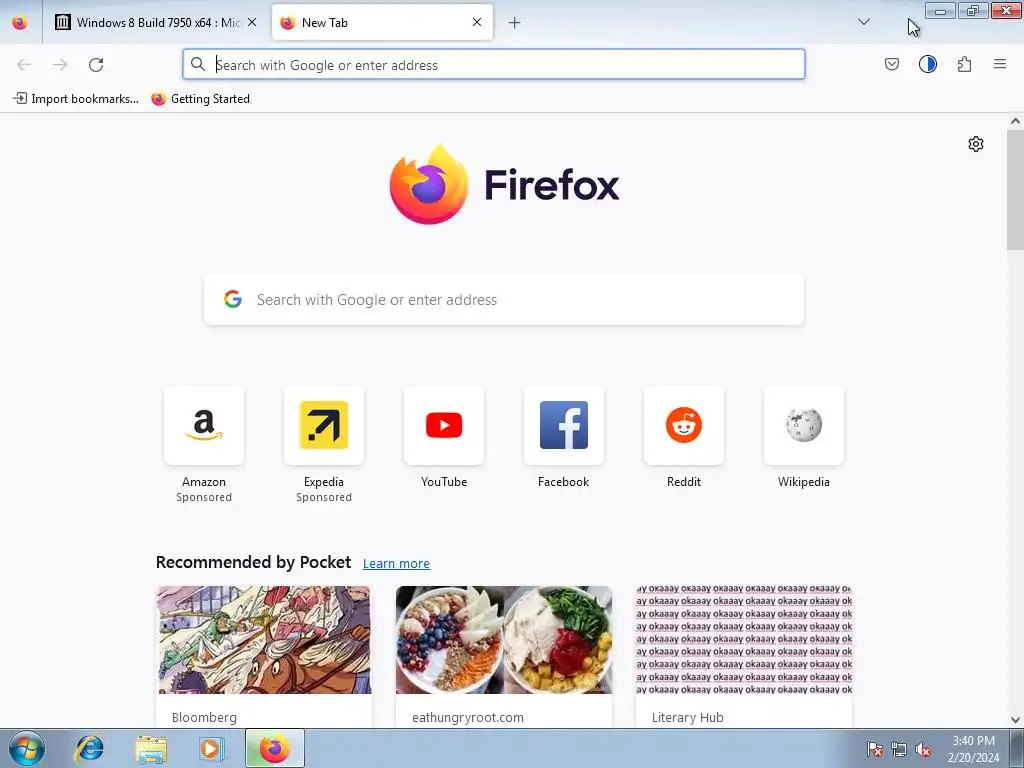Open the clock showing 3:40 PM
The width and height of the screenshot is (1024, 768).
coord(973,749)
